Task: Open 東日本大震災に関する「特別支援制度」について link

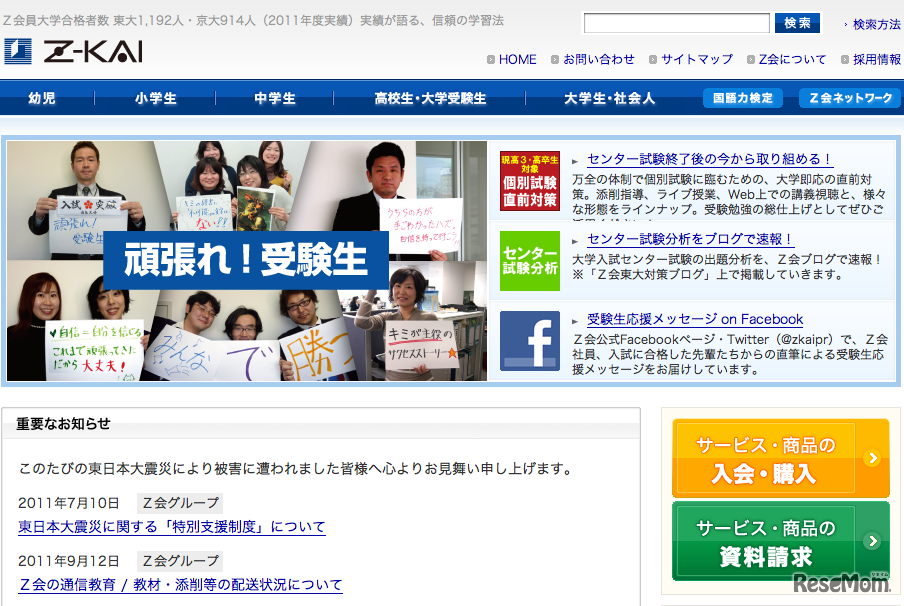Action: coord(172,527)
